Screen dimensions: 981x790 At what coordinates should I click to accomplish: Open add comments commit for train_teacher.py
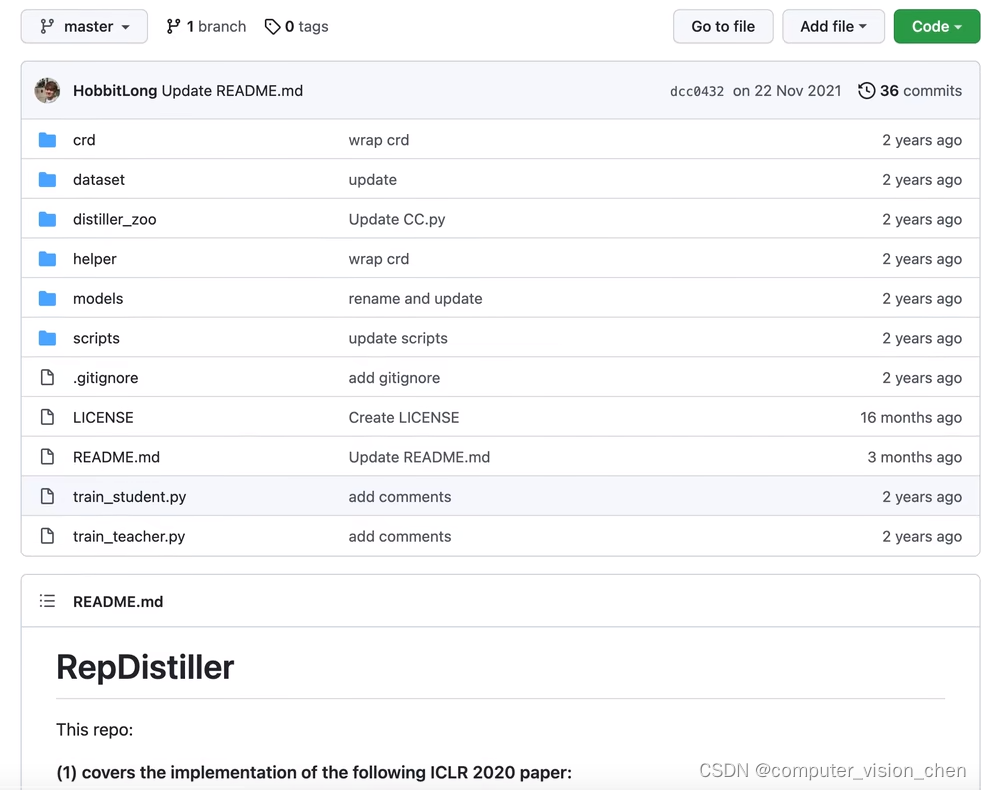point(400,537)
